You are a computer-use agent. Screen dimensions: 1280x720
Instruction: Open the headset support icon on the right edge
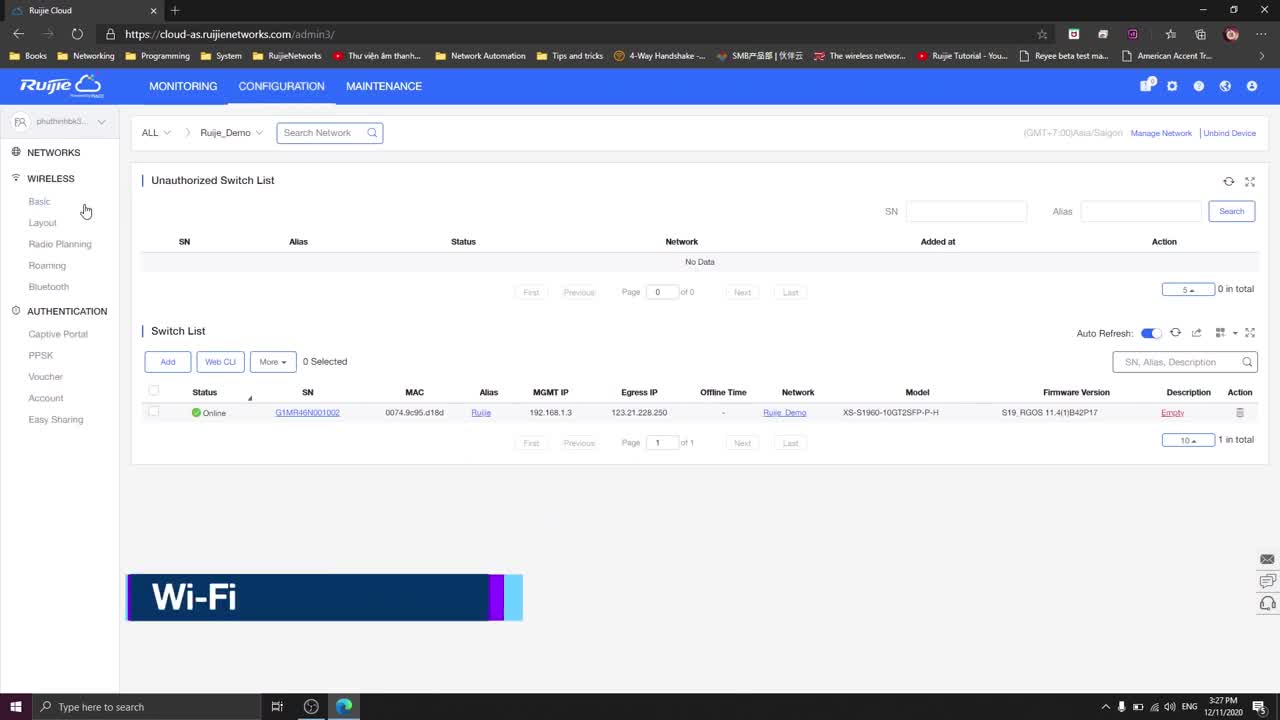pyautogui.click(x=1267, y=603)
